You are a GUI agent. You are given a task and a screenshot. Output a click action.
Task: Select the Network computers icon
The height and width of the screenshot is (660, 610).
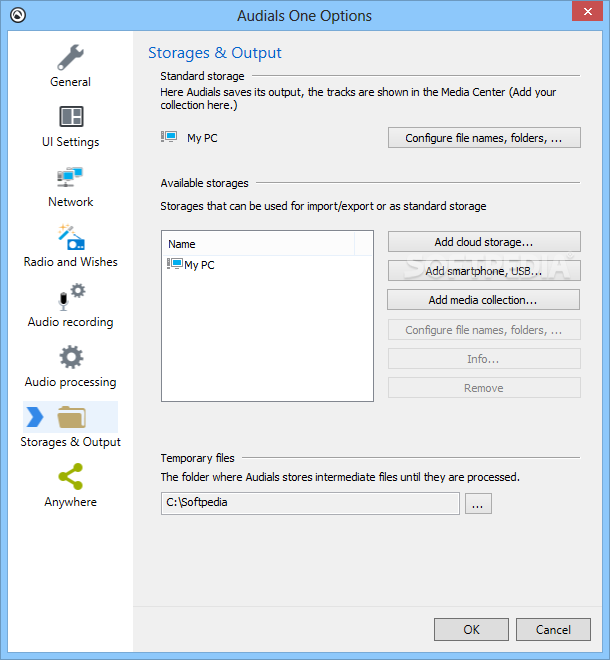click(x=70, y=177)
